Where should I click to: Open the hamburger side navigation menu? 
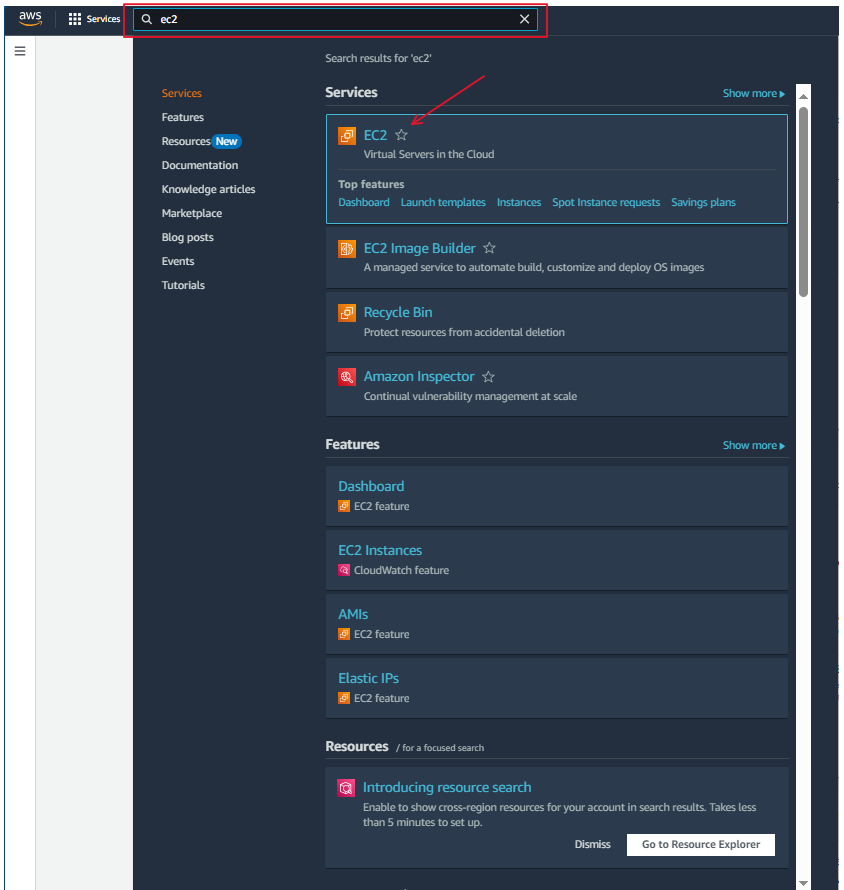click(x=20, y=51)
